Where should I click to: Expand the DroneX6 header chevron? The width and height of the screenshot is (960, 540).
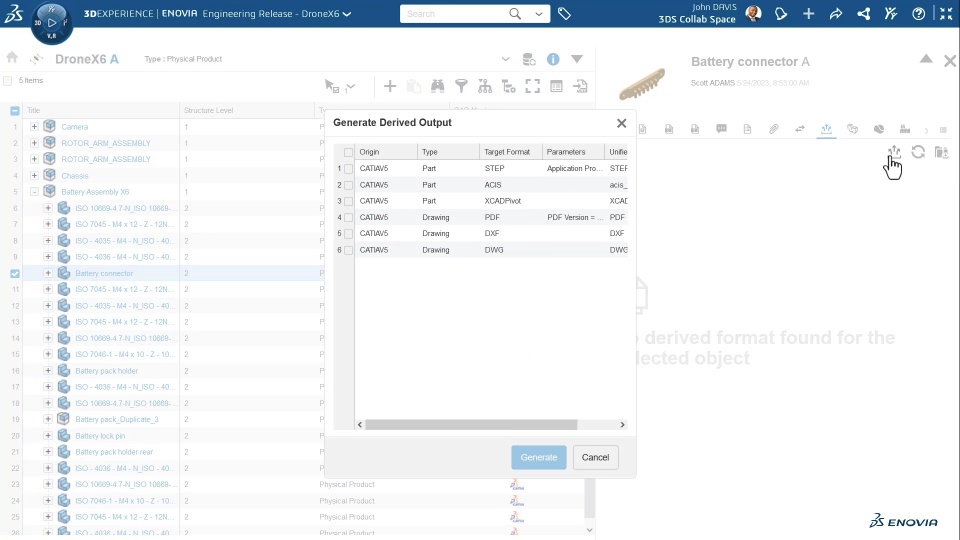click(x=505, y=59)
